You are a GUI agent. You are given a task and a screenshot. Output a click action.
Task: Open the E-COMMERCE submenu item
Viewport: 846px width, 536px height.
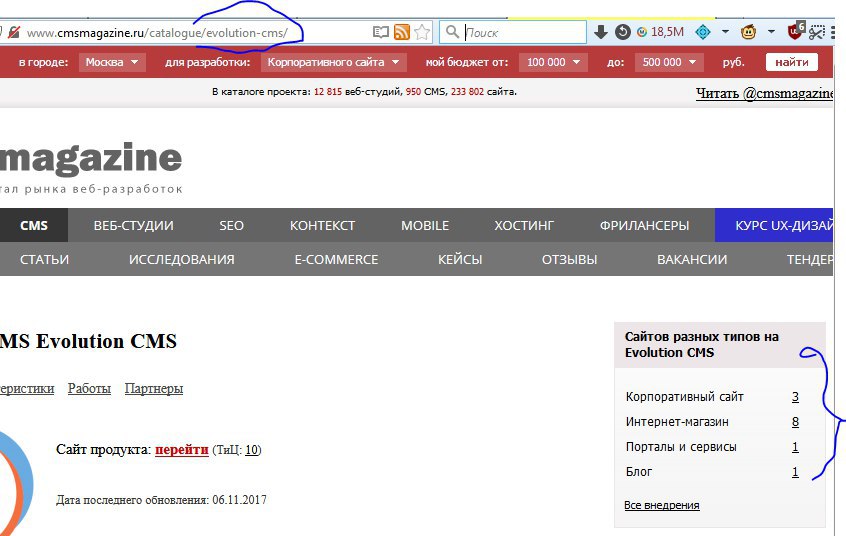[336, 259]
